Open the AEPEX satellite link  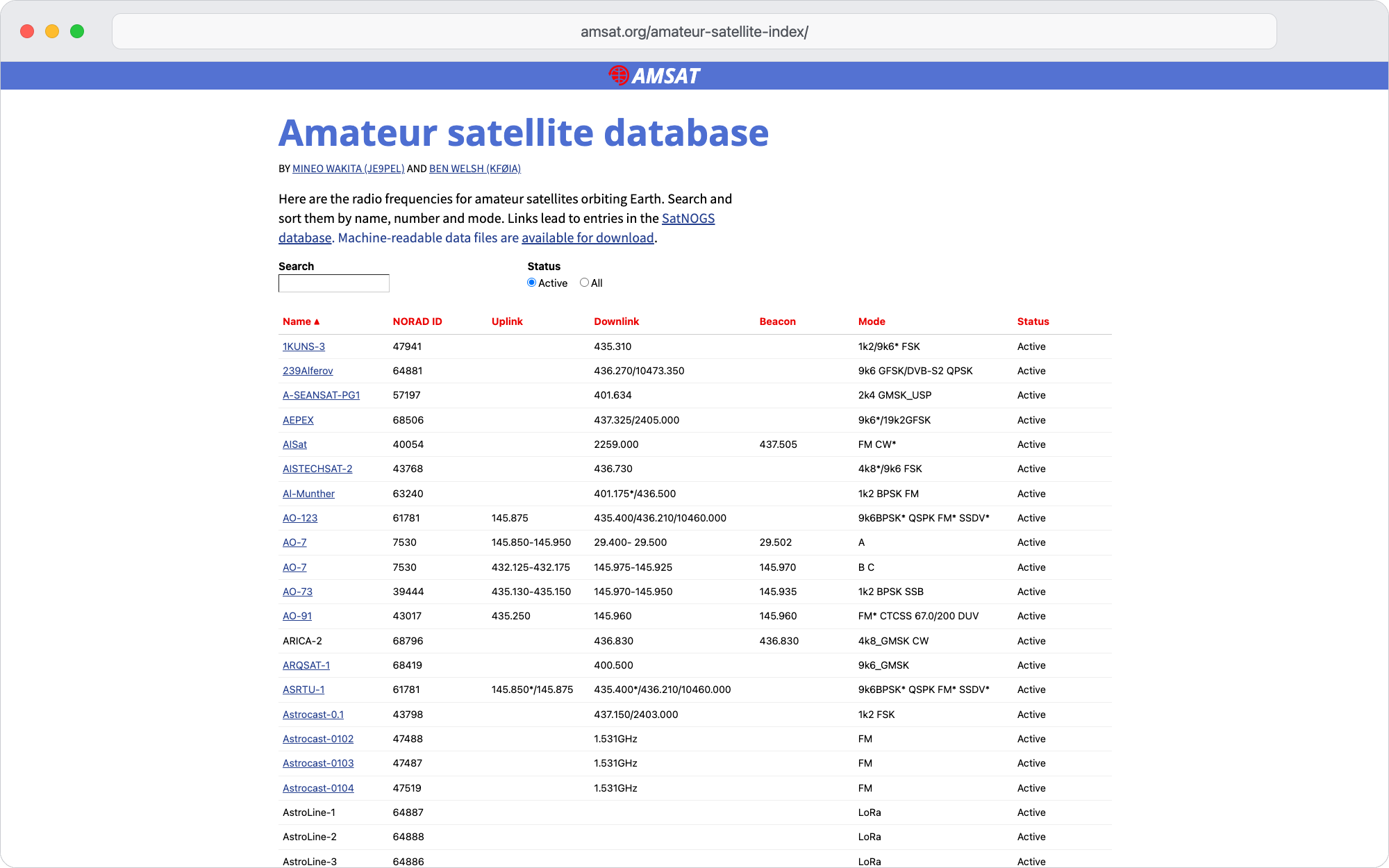pos(298,420)
